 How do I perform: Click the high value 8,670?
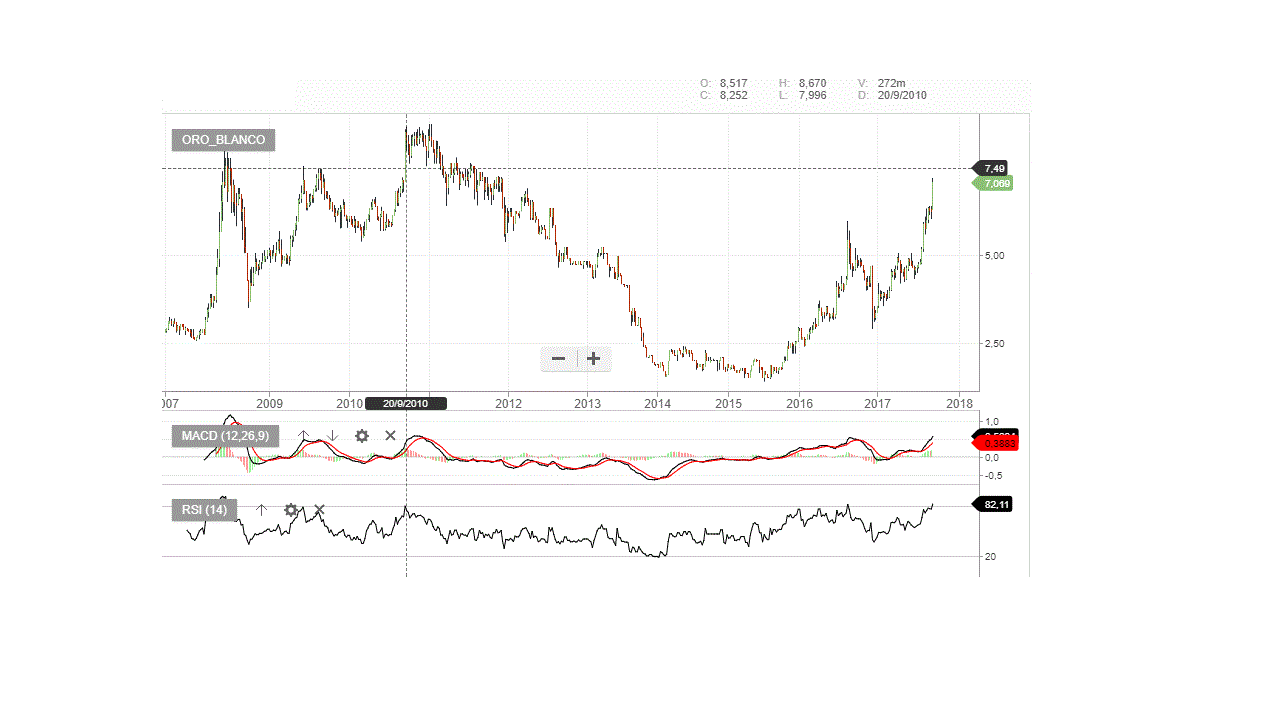tap(813, 83)
